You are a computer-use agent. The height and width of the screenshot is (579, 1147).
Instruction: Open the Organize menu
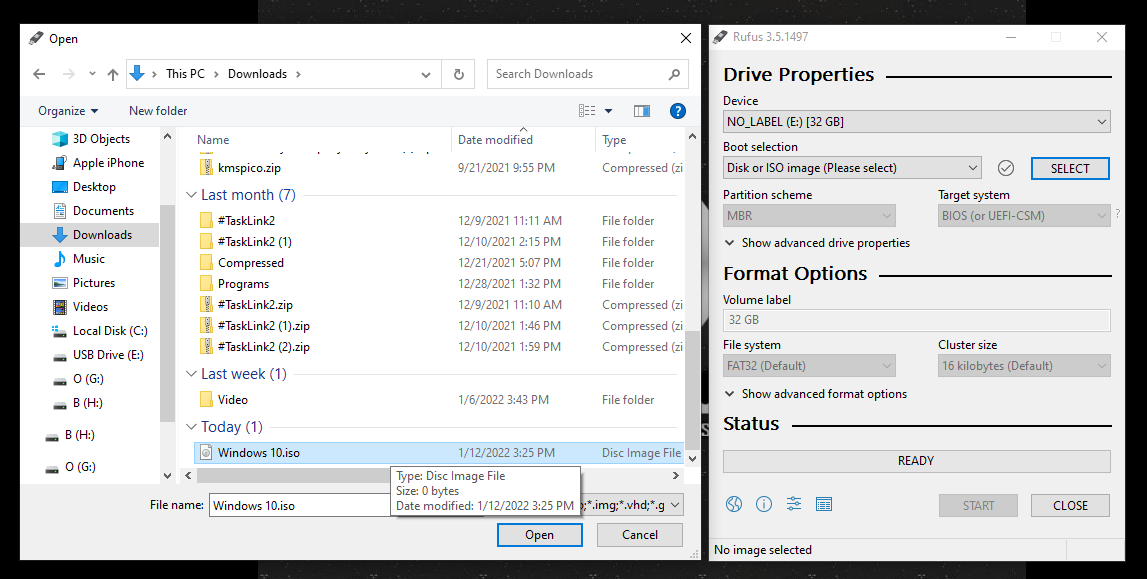[x=68, y=111]
